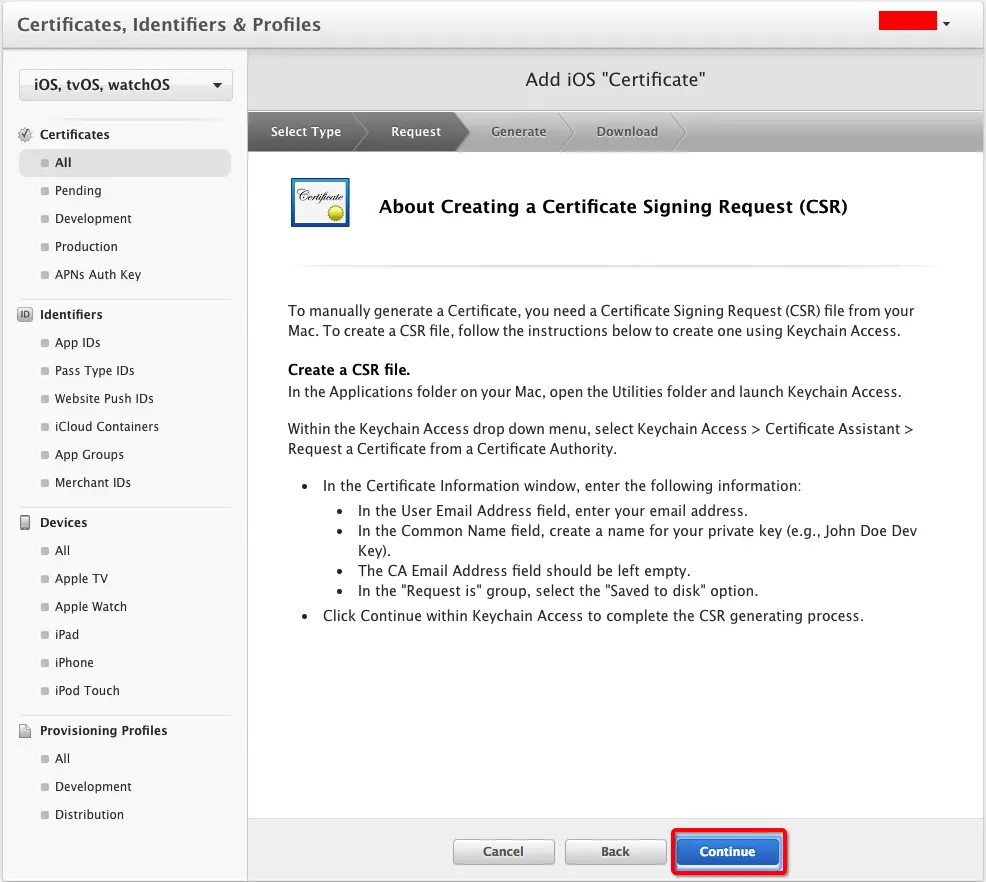Go to the Select Type step
This screenshot has height=882, width=986.
[306, 131]
